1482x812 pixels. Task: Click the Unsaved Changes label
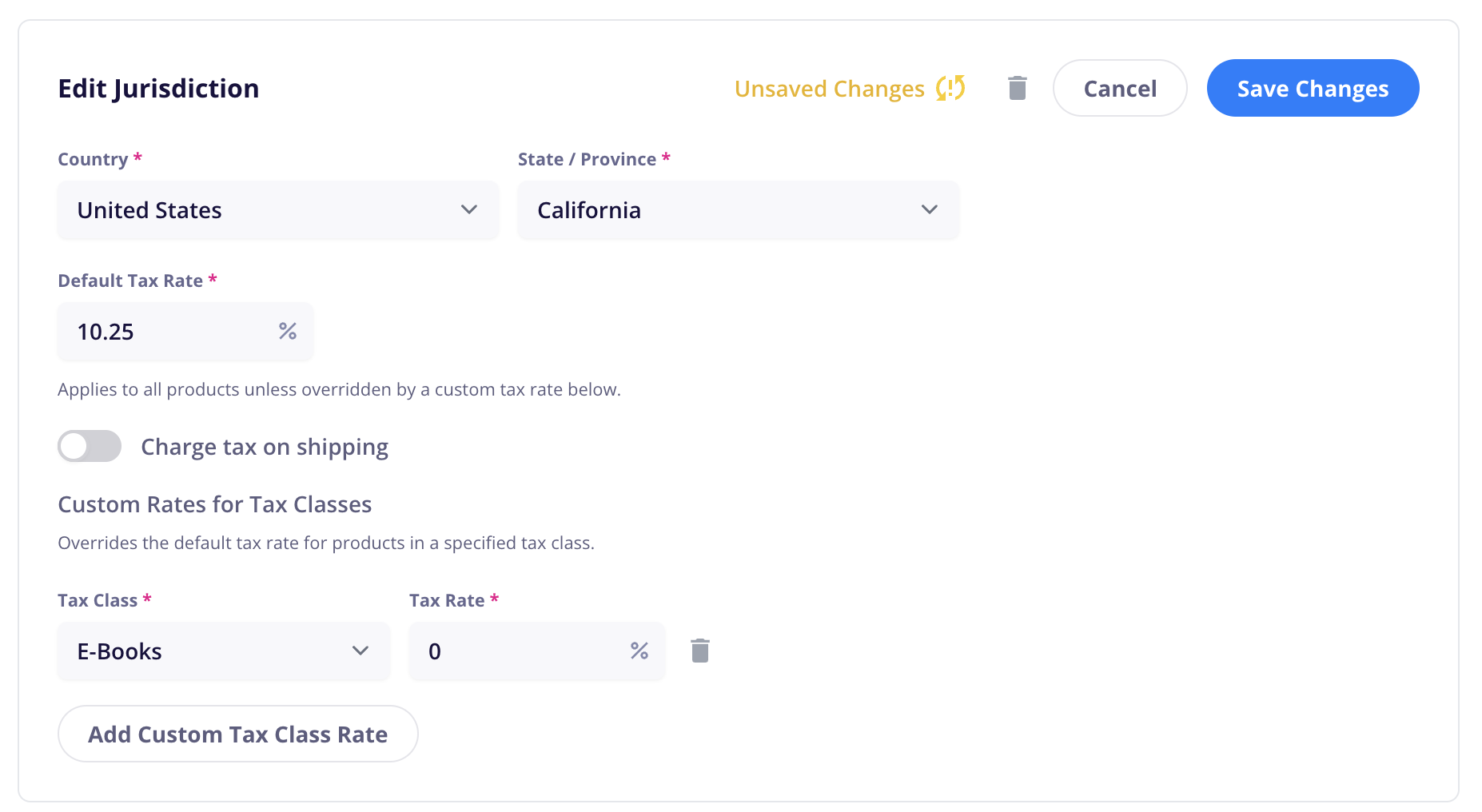click(829, 89)
